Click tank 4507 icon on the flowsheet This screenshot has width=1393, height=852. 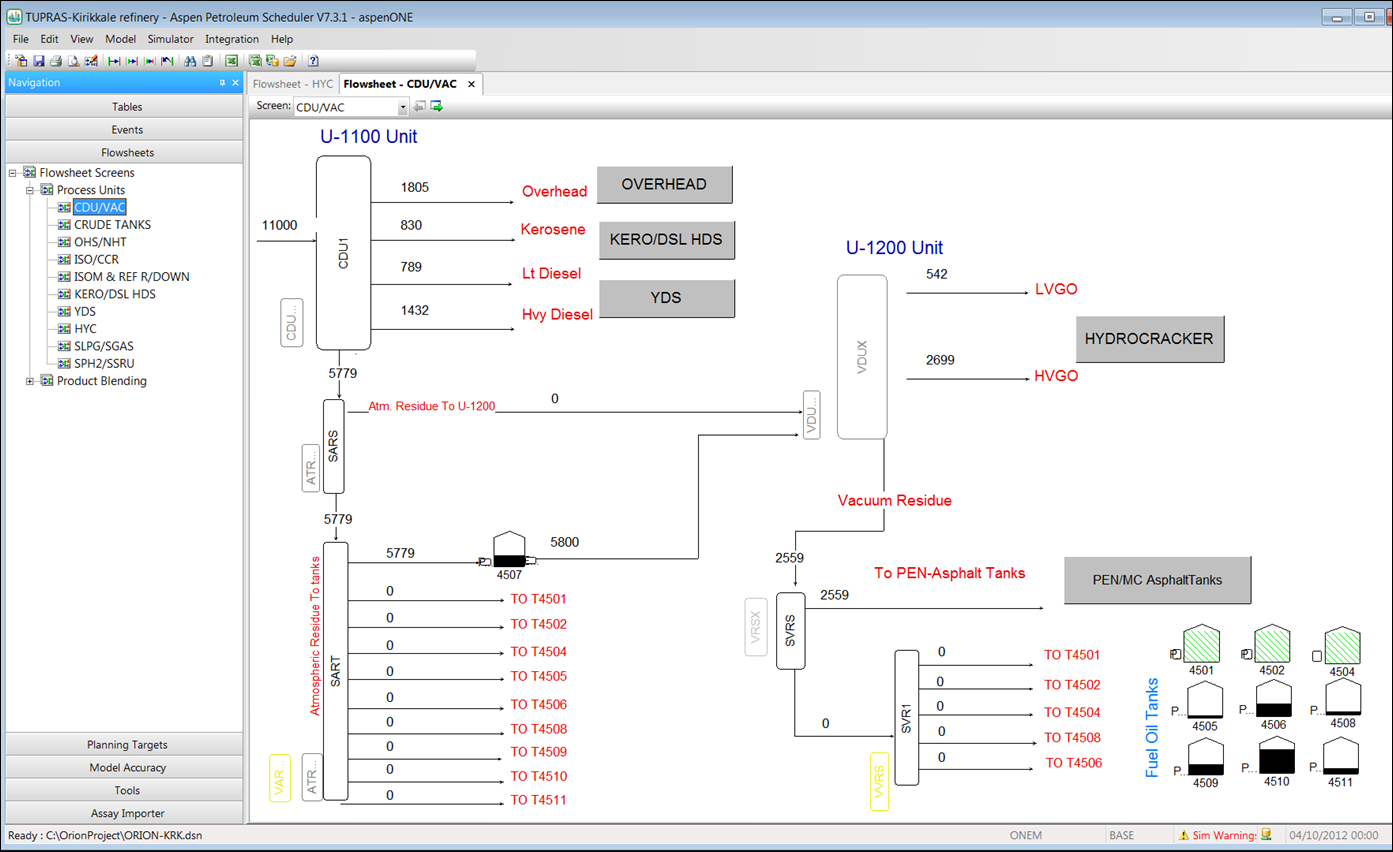click(509, 549)
